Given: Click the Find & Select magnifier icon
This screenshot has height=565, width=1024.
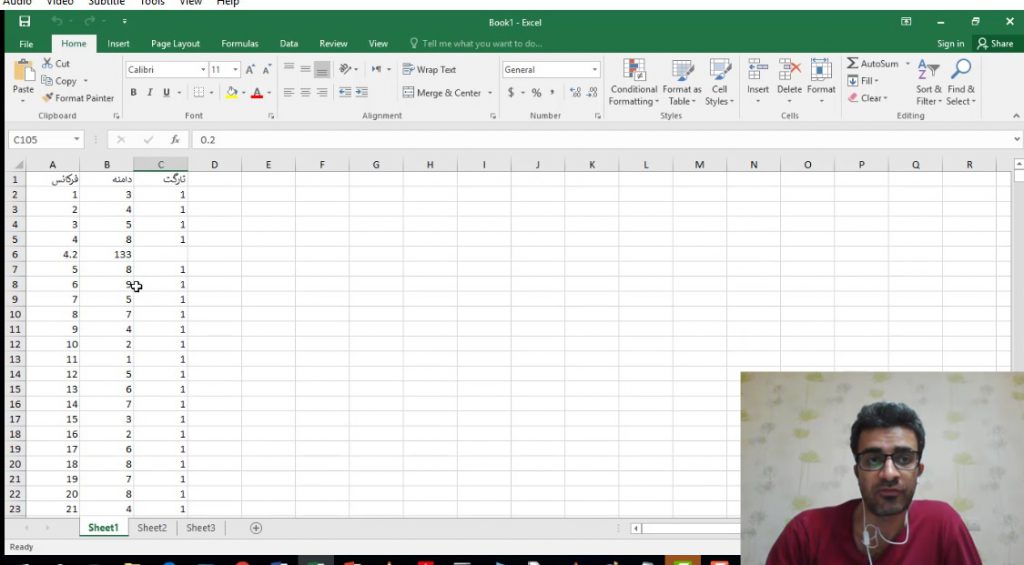Looking at the screenshot, I should (x=960, y=70).
